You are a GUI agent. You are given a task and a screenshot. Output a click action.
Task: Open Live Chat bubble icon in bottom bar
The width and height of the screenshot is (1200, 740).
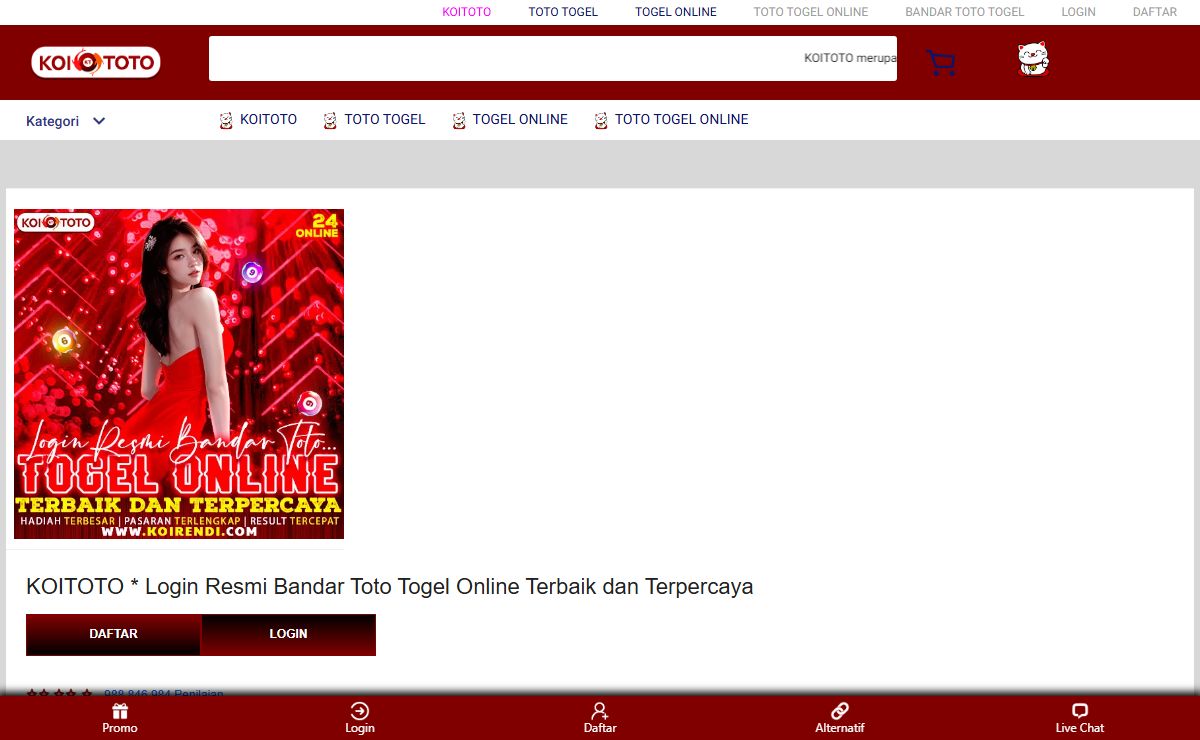tap(1080, 711)
